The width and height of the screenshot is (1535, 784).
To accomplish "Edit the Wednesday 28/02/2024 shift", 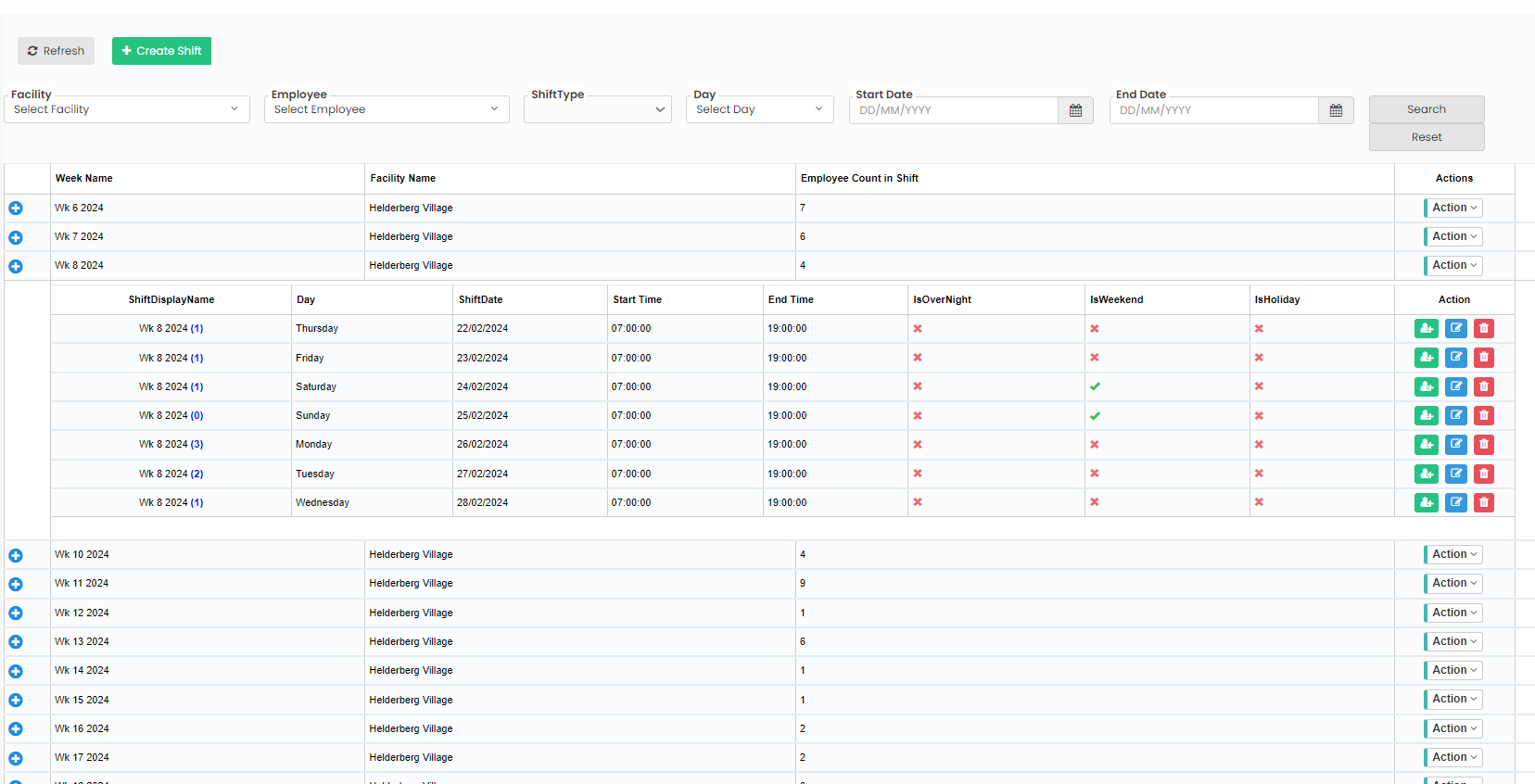I will tap(1455, 502).
